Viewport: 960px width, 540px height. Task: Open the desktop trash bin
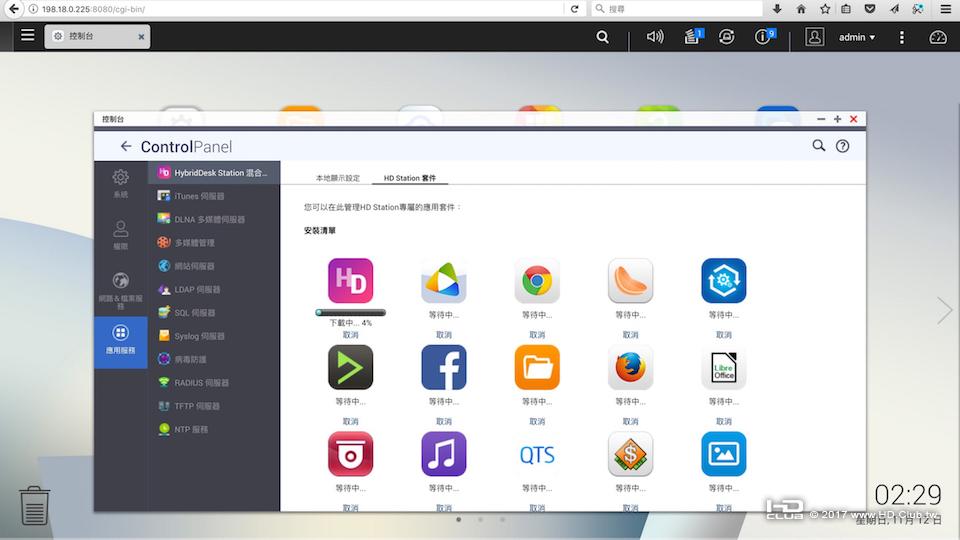coord(34,506)
